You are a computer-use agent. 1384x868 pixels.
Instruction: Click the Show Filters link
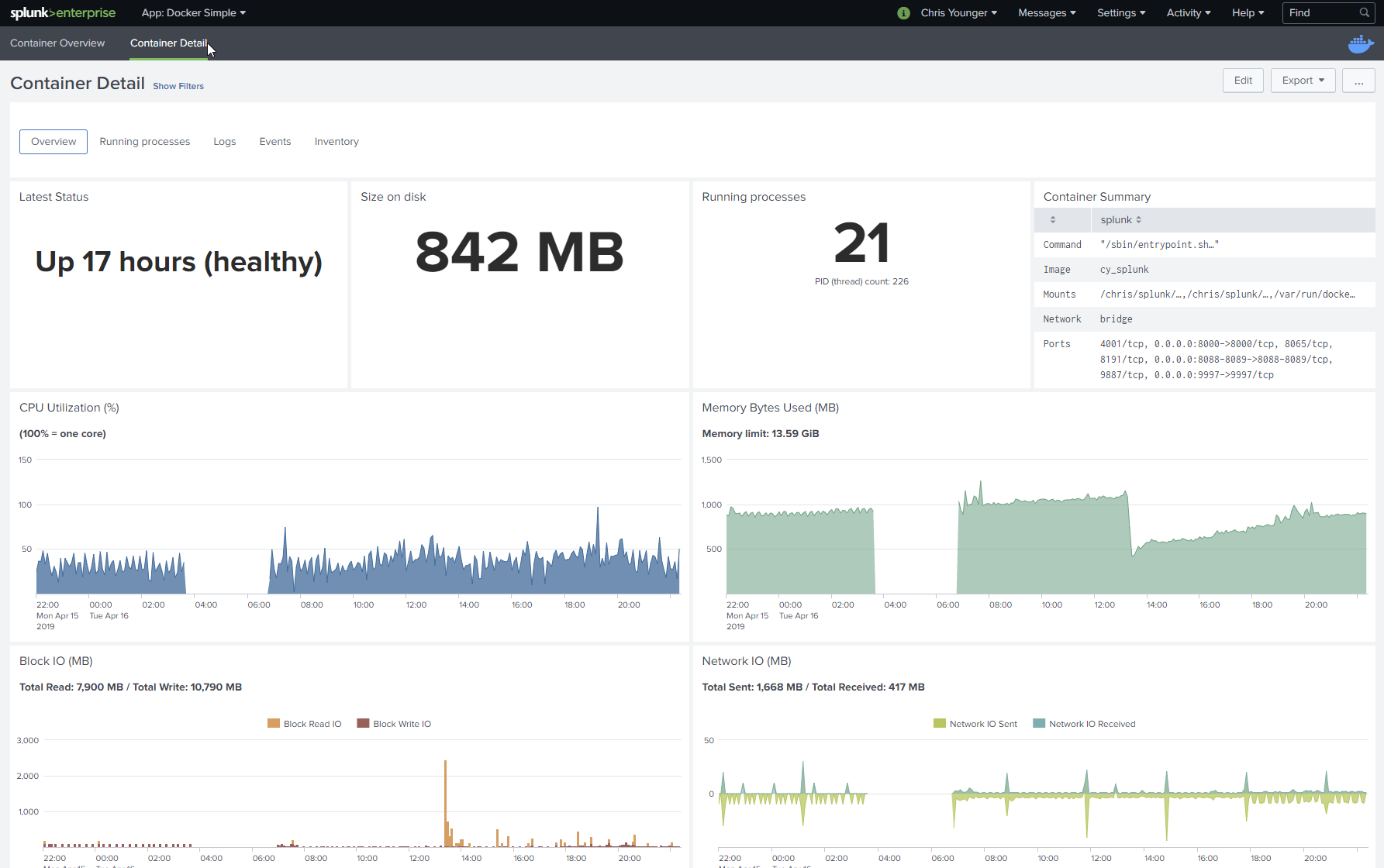[178, 86]
